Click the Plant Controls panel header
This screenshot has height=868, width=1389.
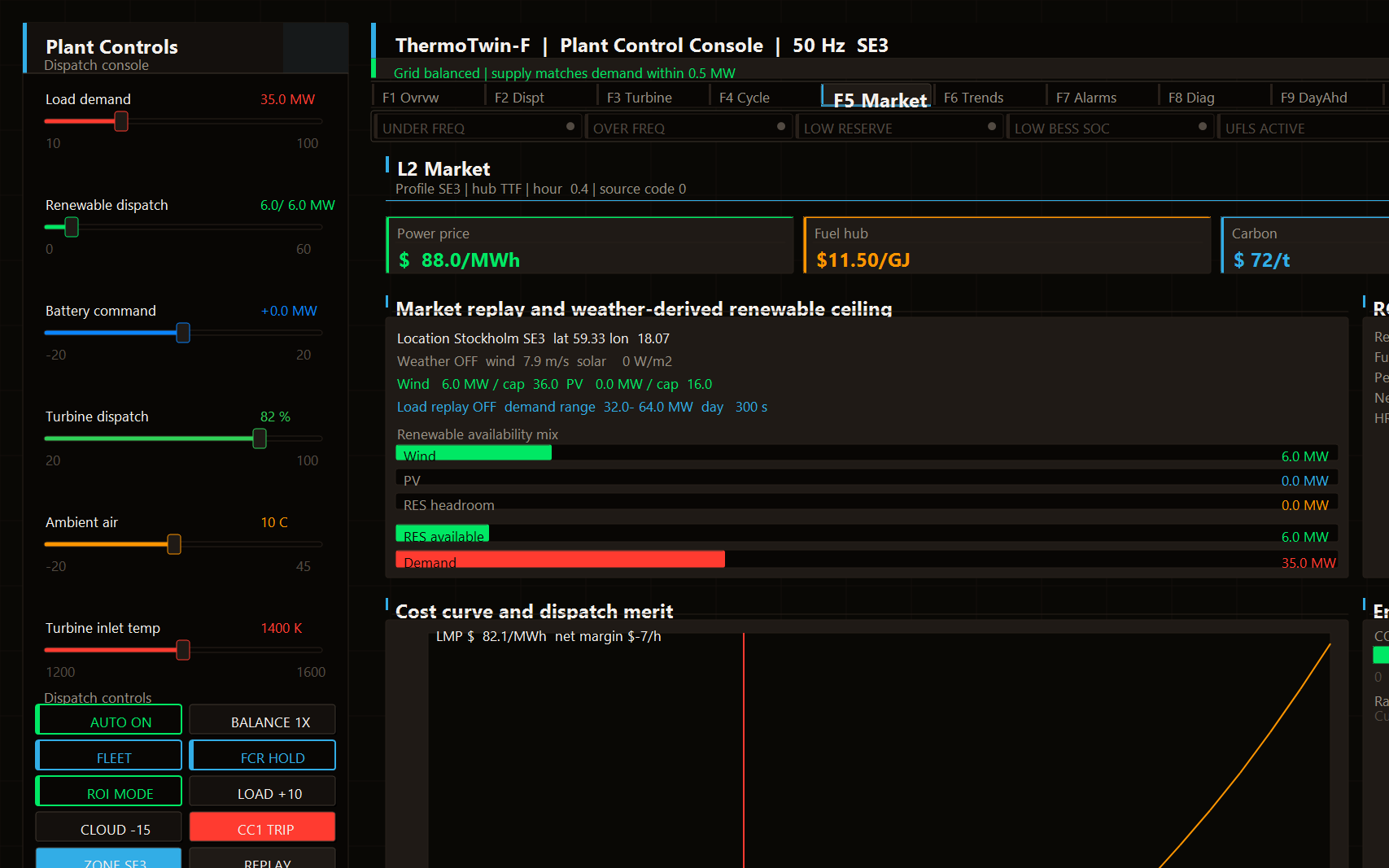pos(186,49)
